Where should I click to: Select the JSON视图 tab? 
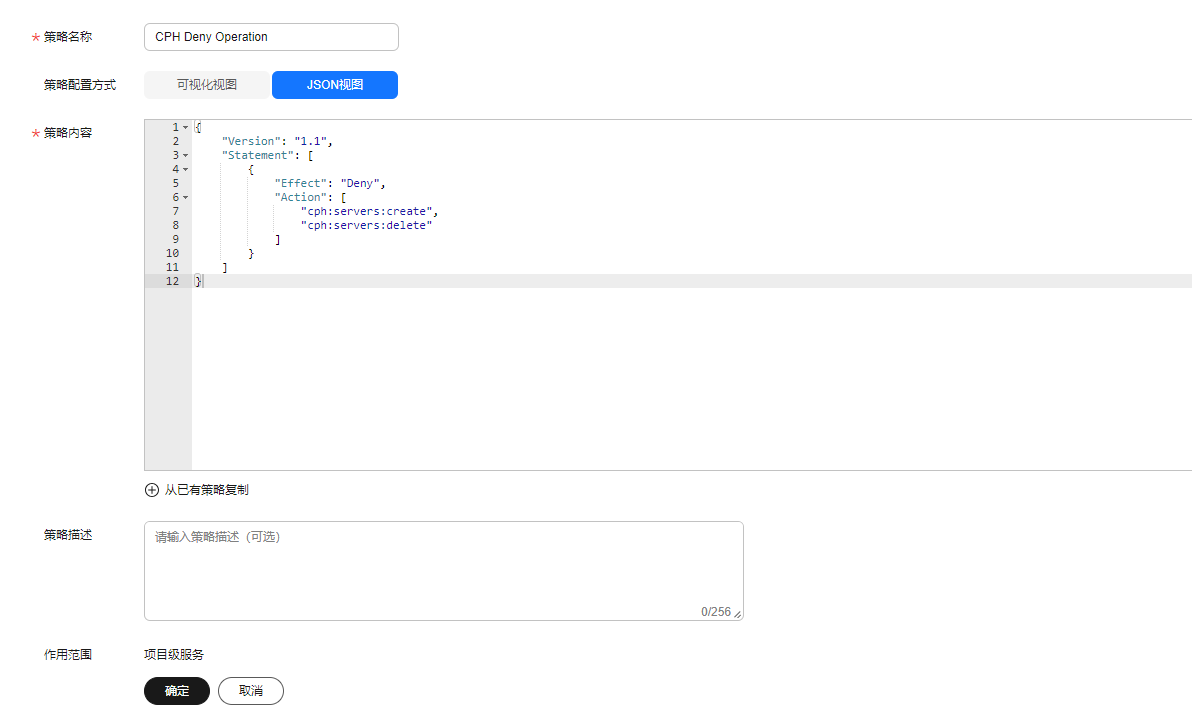334,84
